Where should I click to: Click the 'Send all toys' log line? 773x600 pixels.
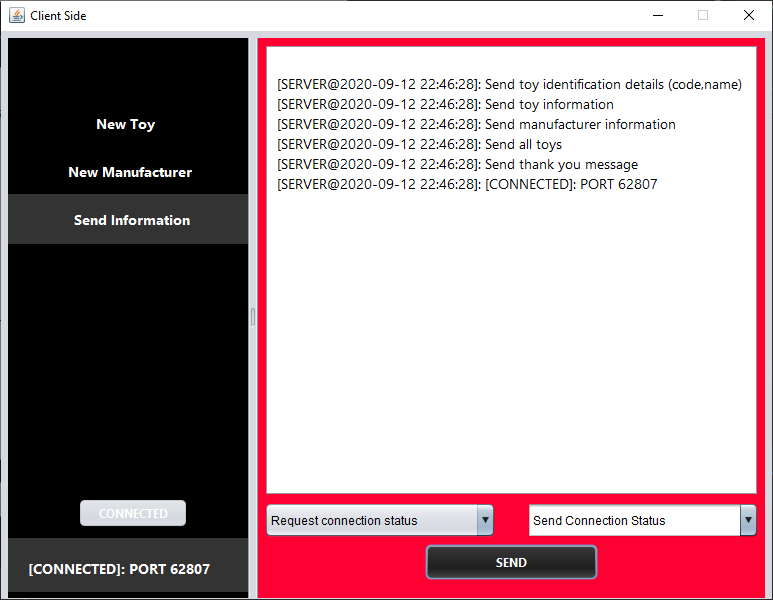tap(420, 144)
